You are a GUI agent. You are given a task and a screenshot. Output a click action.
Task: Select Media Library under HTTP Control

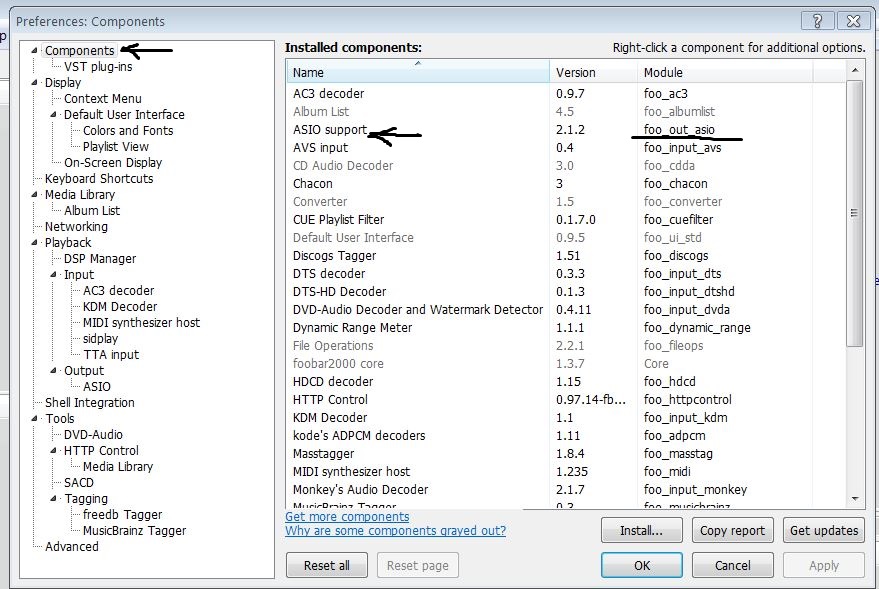click(x=118, y=467)
